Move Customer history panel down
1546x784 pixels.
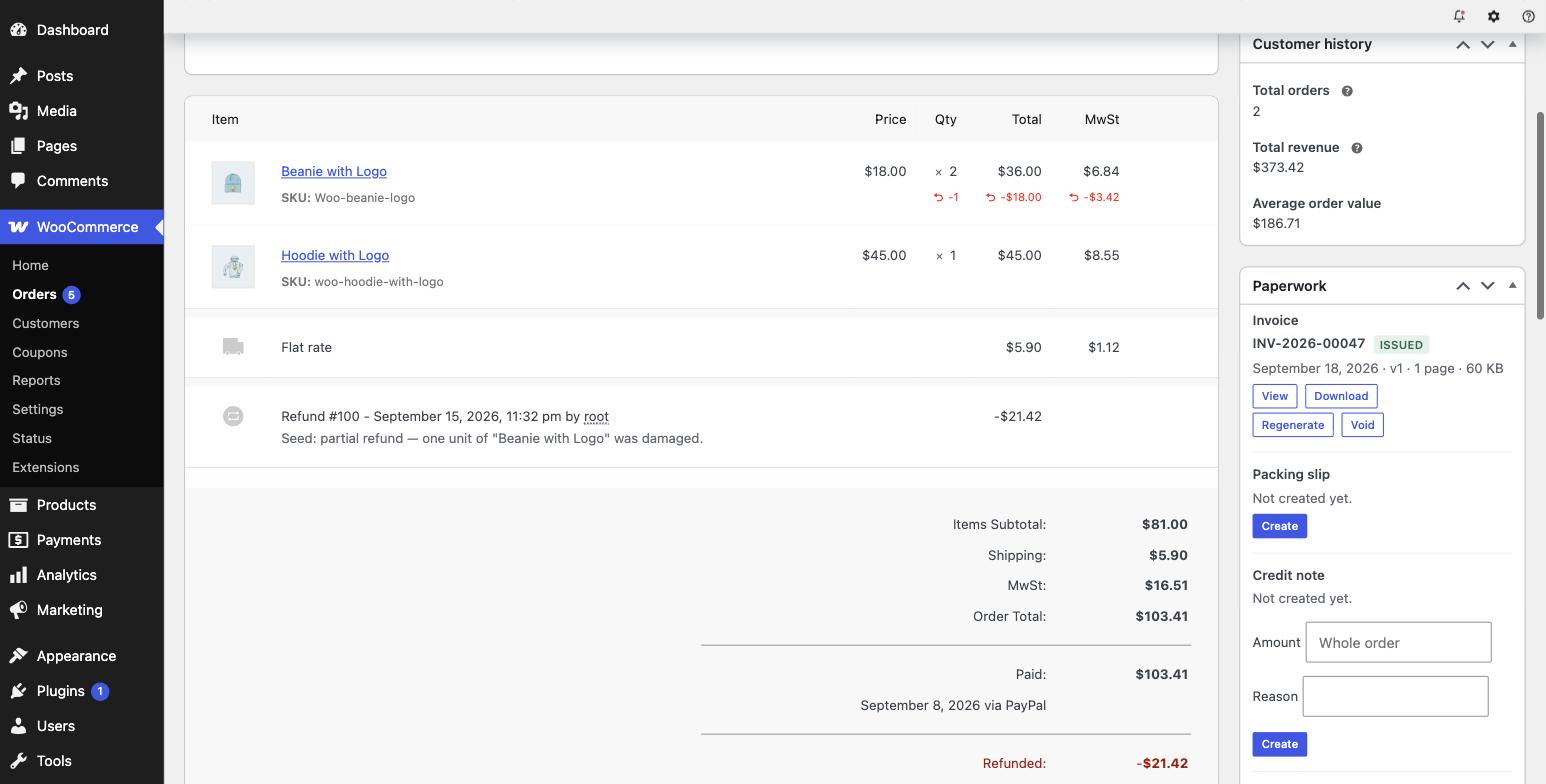click(1488, 44)
